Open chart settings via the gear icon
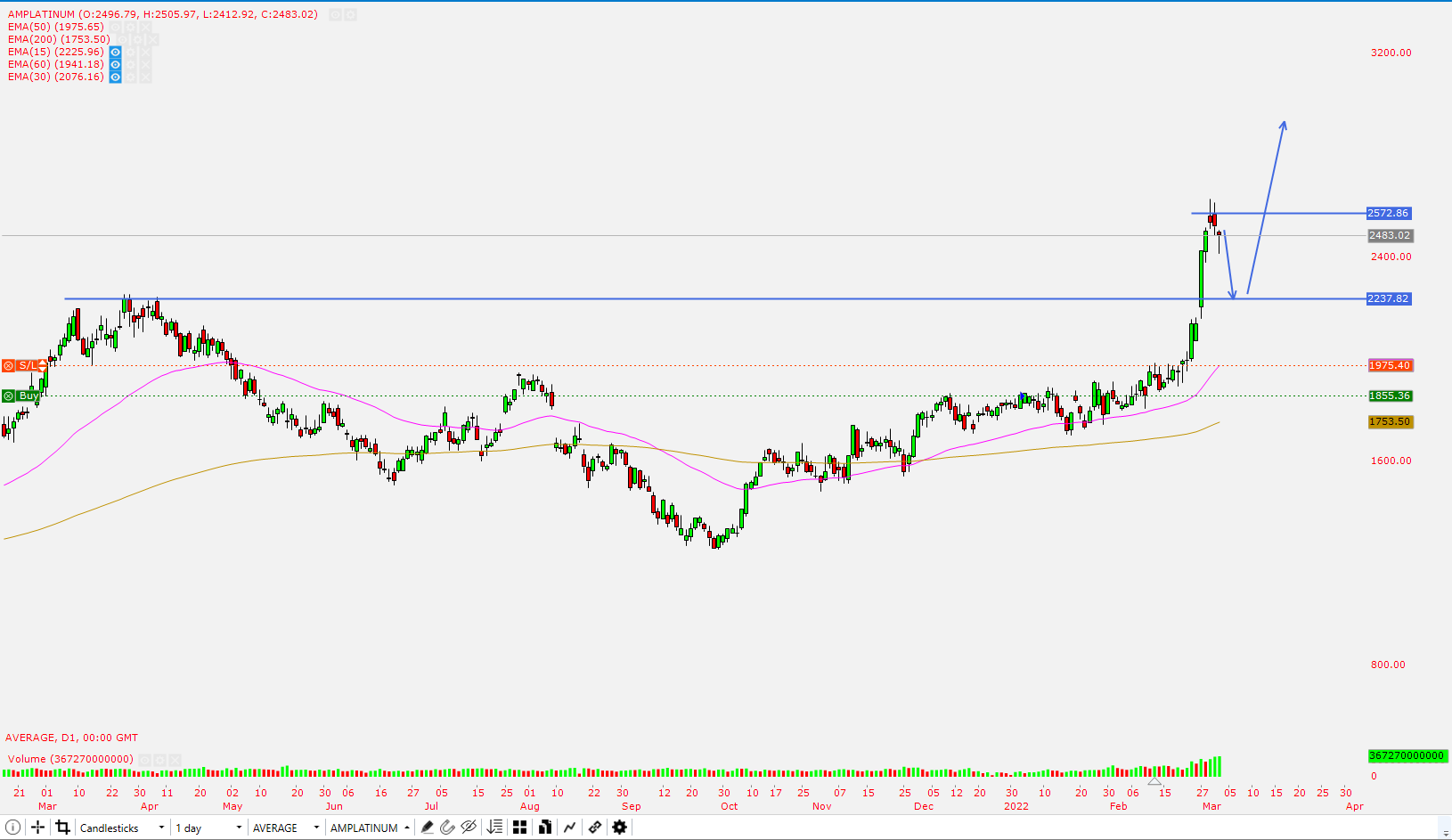The height and width of the screenshot is (840, 1452). (x=619, y=828)
